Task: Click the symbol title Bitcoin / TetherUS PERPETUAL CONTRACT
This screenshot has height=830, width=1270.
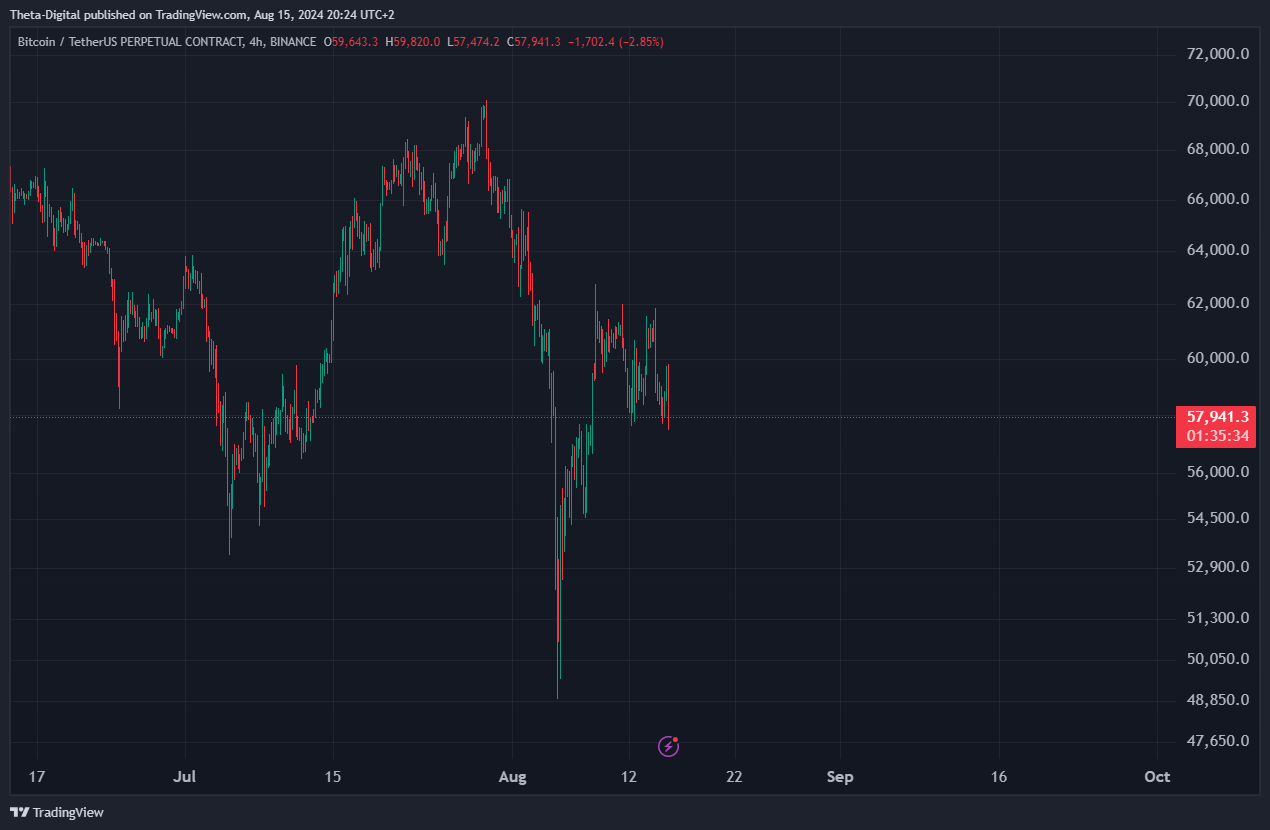Action: 130,41
